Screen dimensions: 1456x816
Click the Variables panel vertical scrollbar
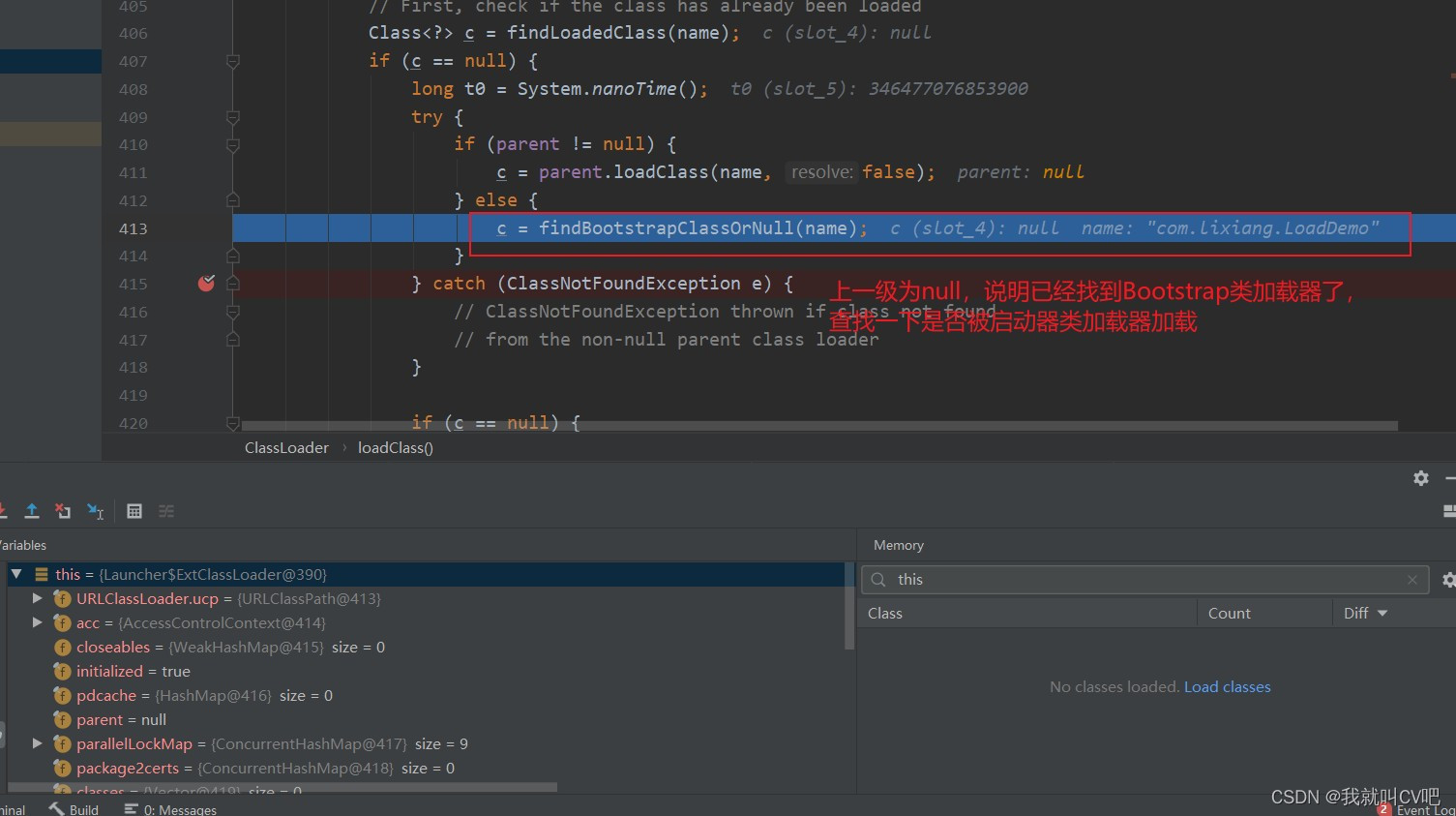[x=849, y=606]
